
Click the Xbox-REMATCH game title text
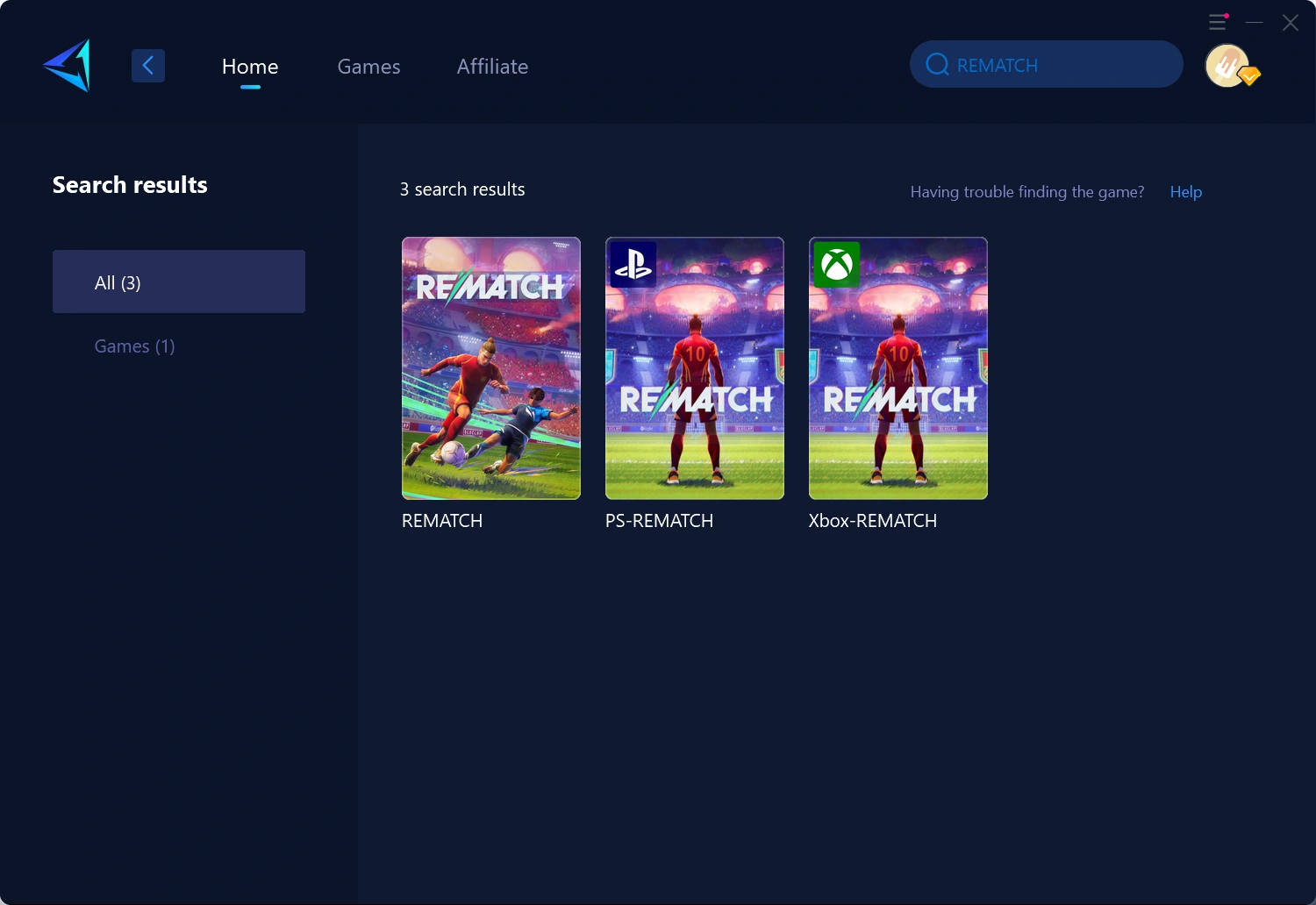873,521
